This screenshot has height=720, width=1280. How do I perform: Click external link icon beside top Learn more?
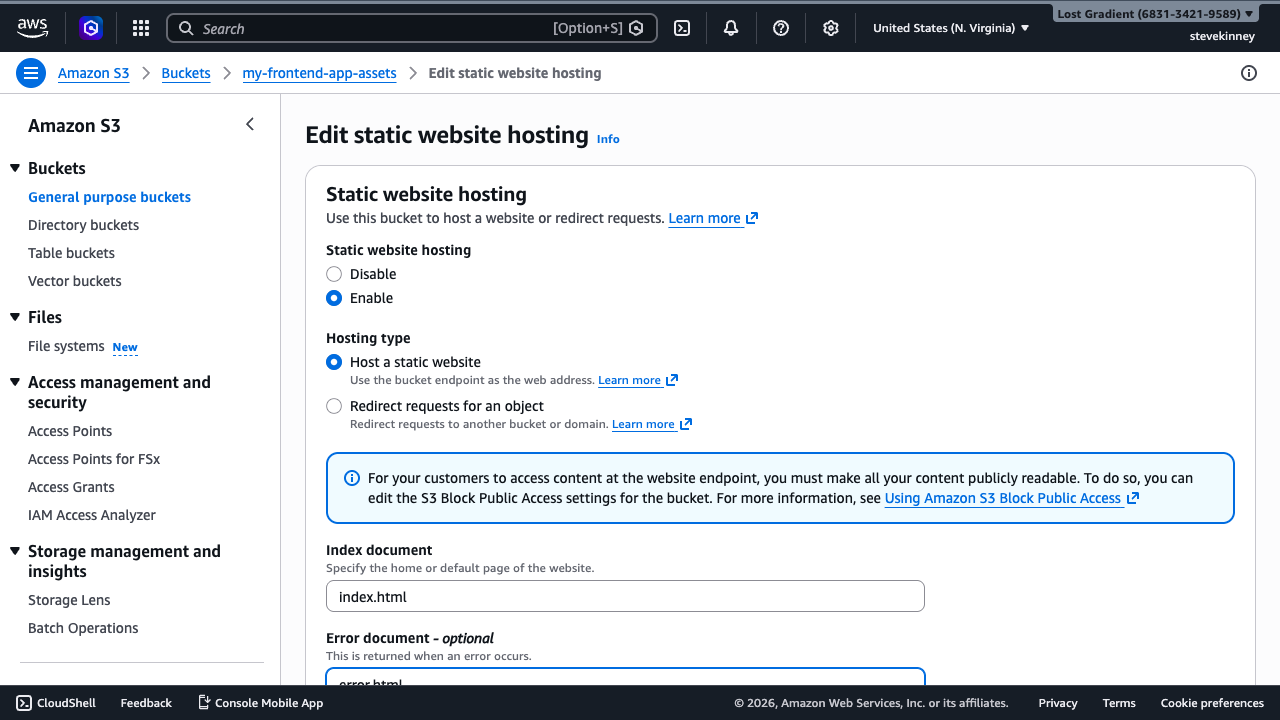coord(752,218)
